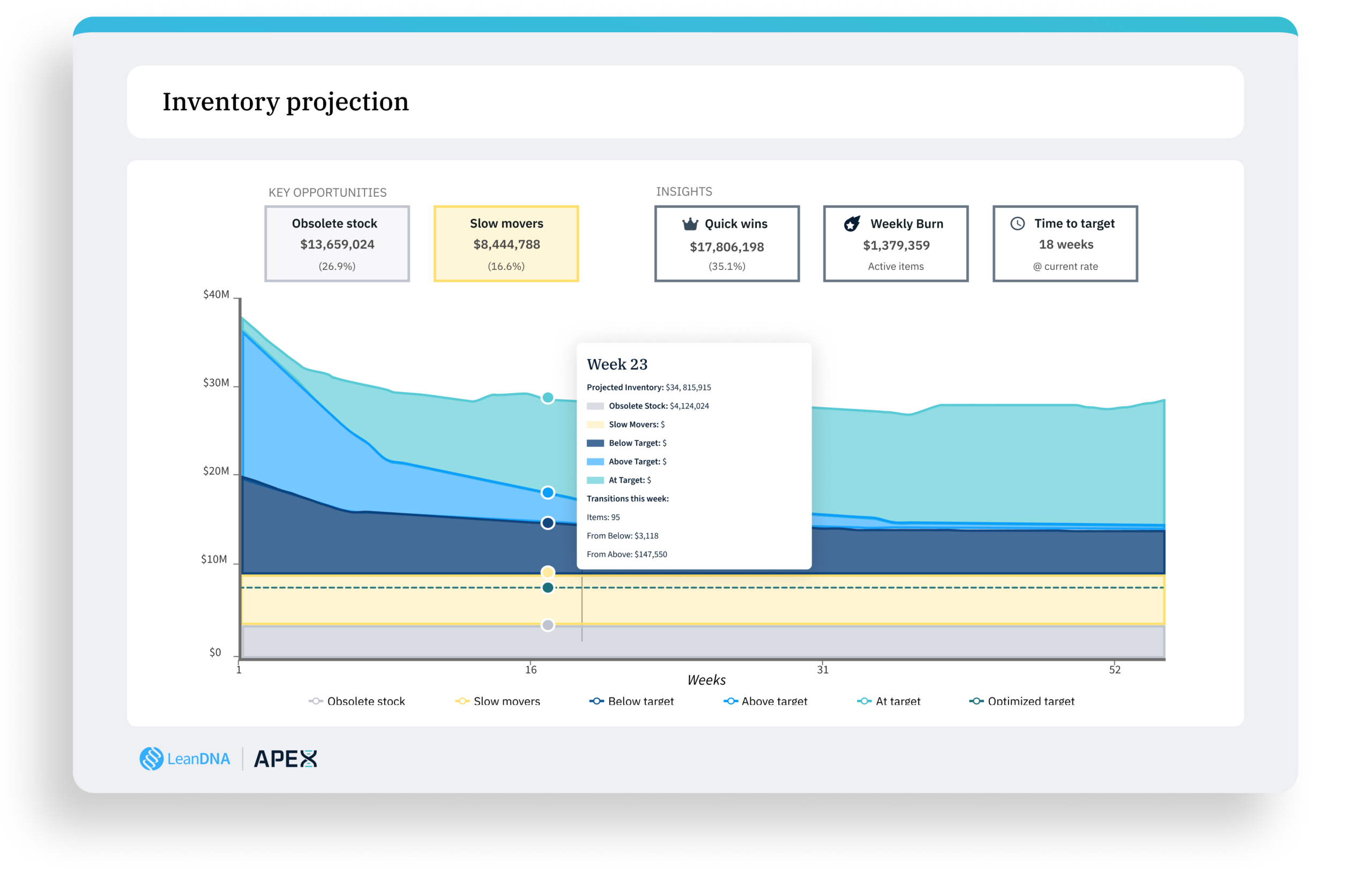Toggle Optimized target series in legend
Image resolution: width=1372 pixels, height=869 pixels.
coord(1021,701)
